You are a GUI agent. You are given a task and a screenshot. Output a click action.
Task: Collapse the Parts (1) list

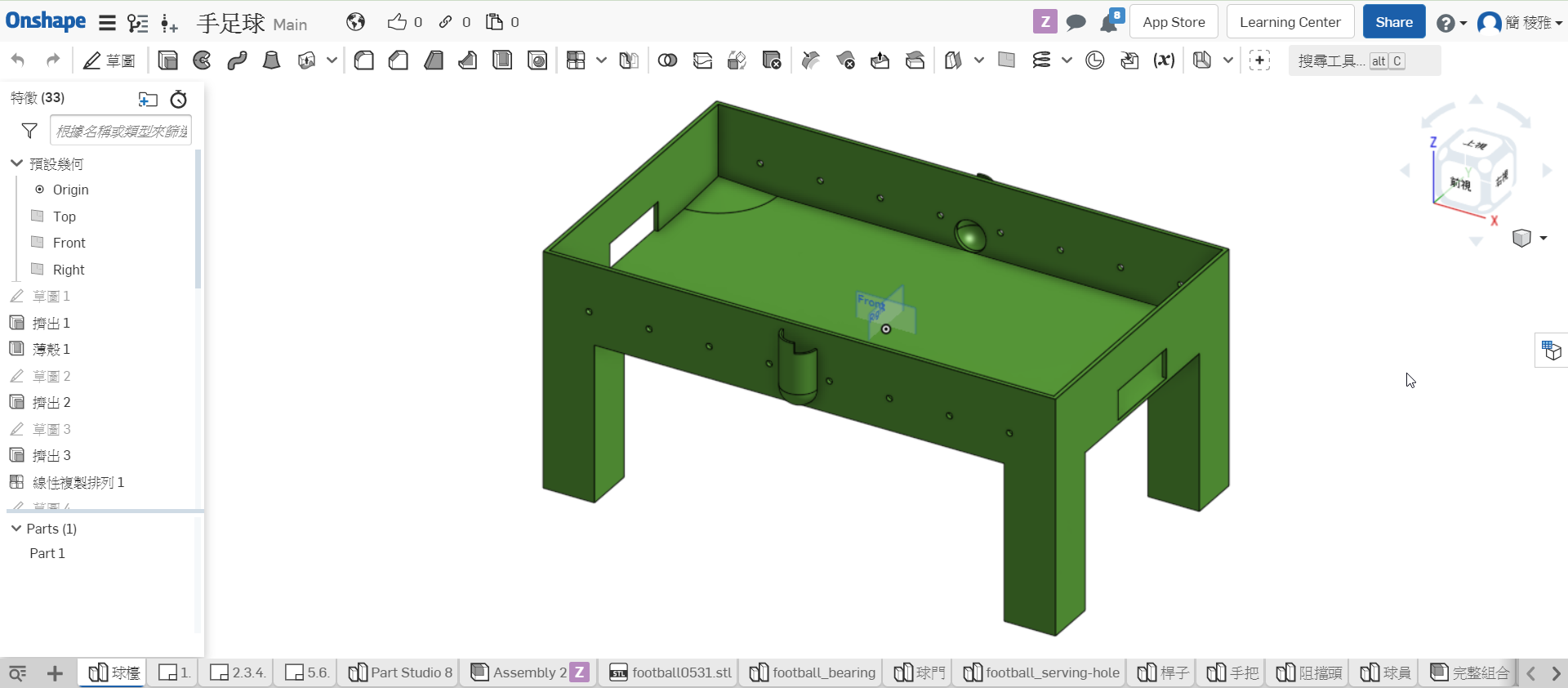click(16, 529)
